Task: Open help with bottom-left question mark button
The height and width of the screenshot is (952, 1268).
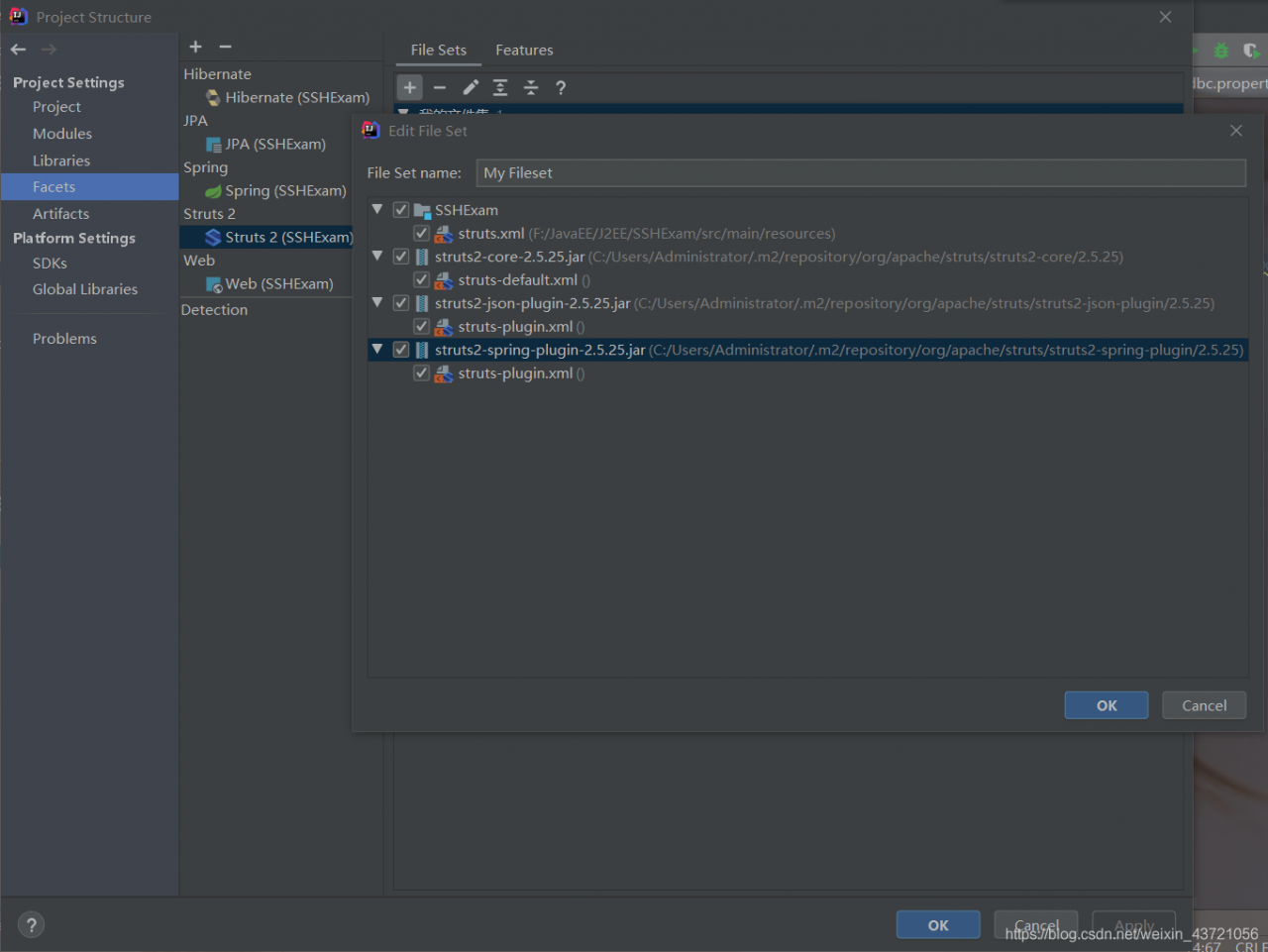Action: 31,925
